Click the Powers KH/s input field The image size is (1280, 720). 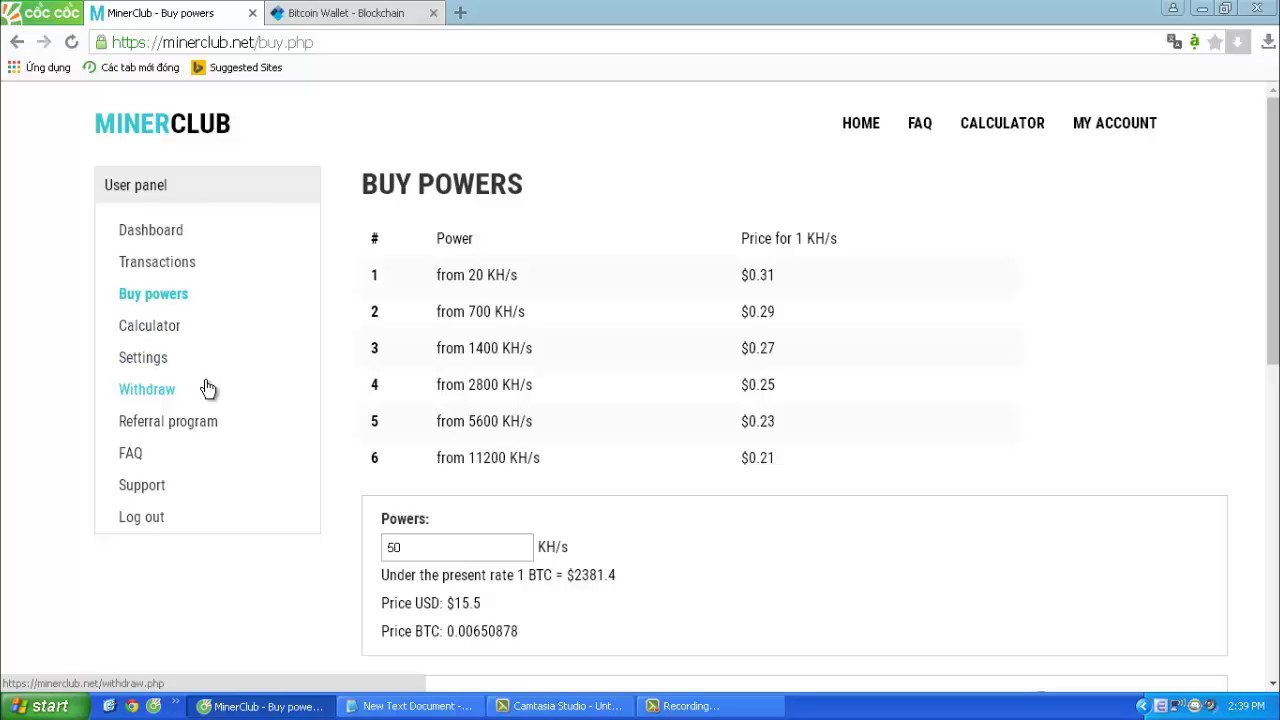pos(457,547)
